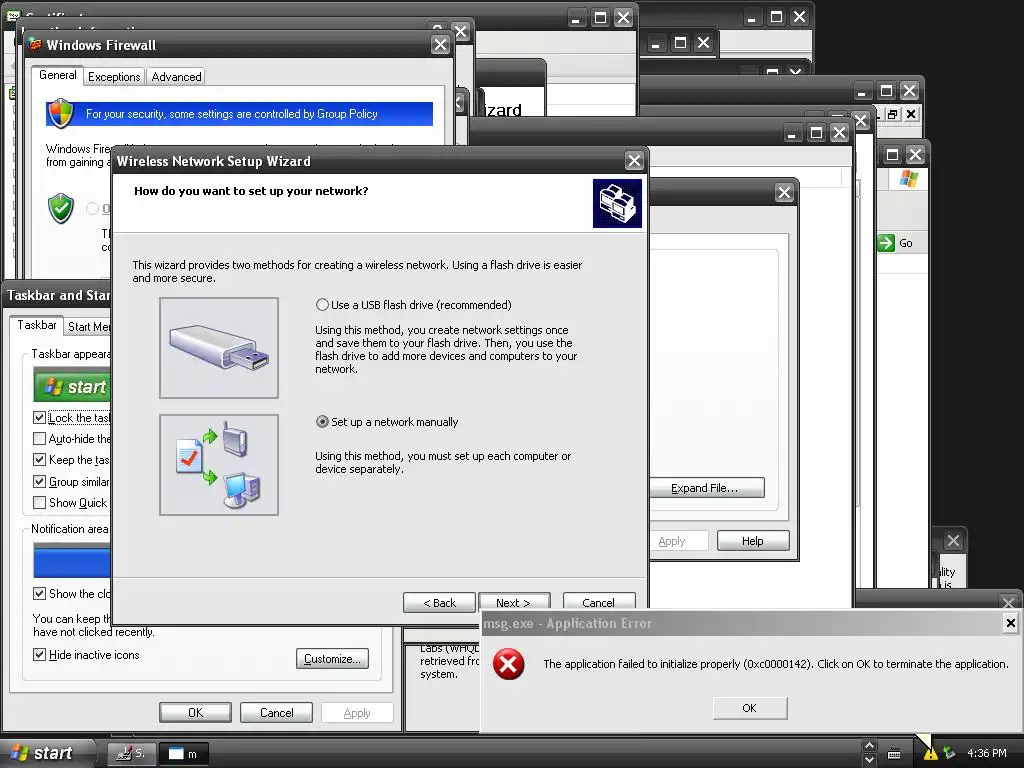Click the keyboard icon in system tray
The image size is (1024, 768).
[894, 754]
